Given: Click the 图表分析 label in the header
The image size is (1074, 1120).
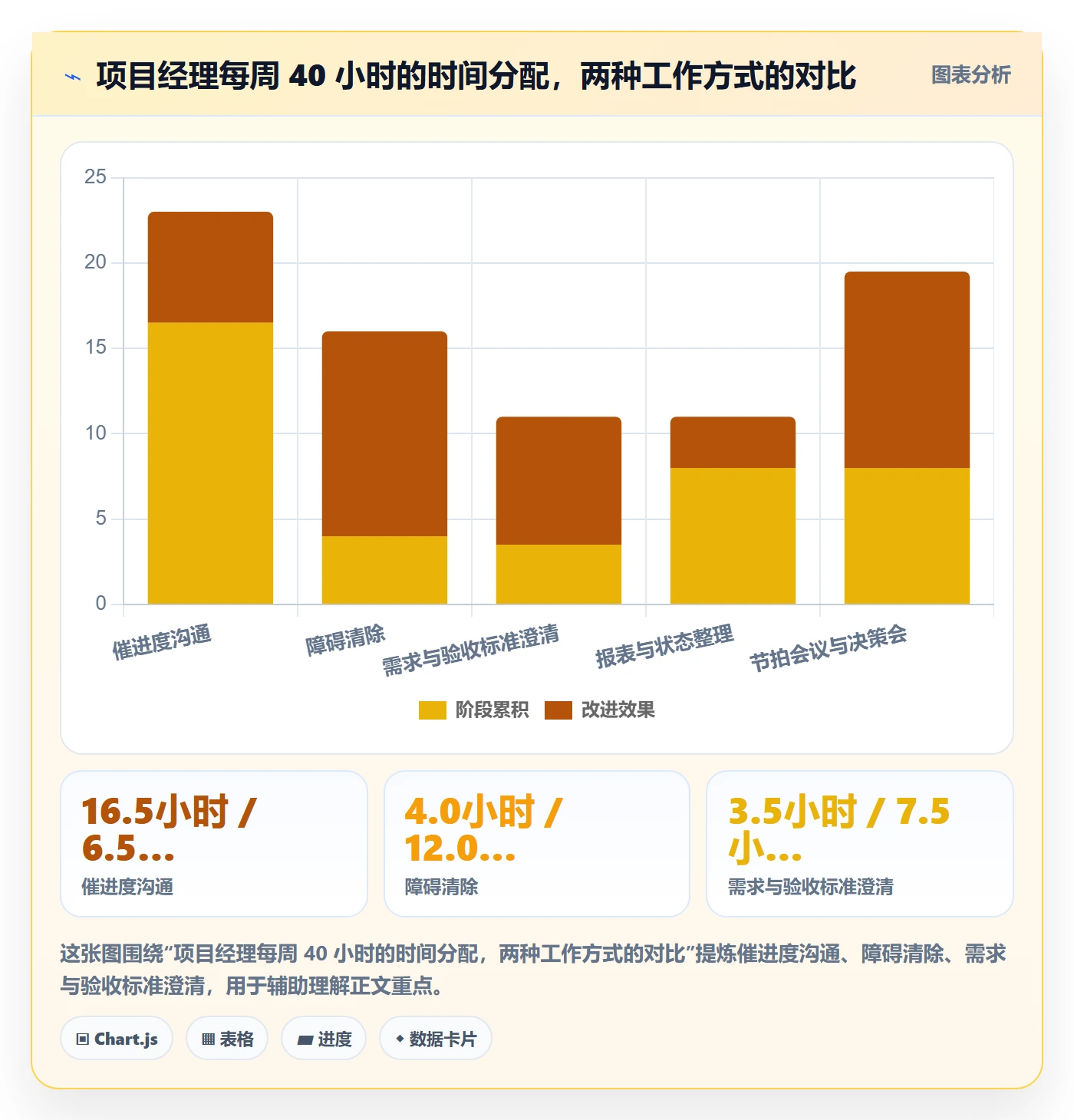Looking at the screenshot, I should pyautogui.click(x=970, y=75).
